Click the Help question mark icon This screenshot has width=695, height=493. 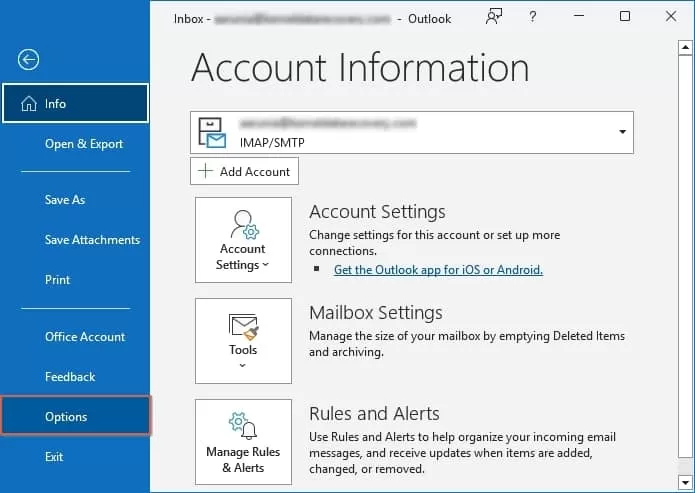[x=532, y=17]
